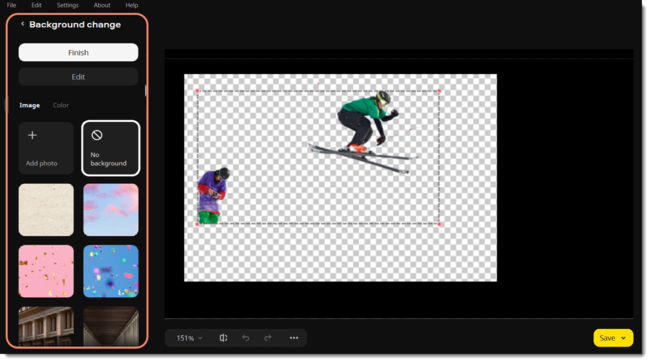Choose the pink gold confetti background
The width and height of the screenshot is (650, 362).
(46, 271)
